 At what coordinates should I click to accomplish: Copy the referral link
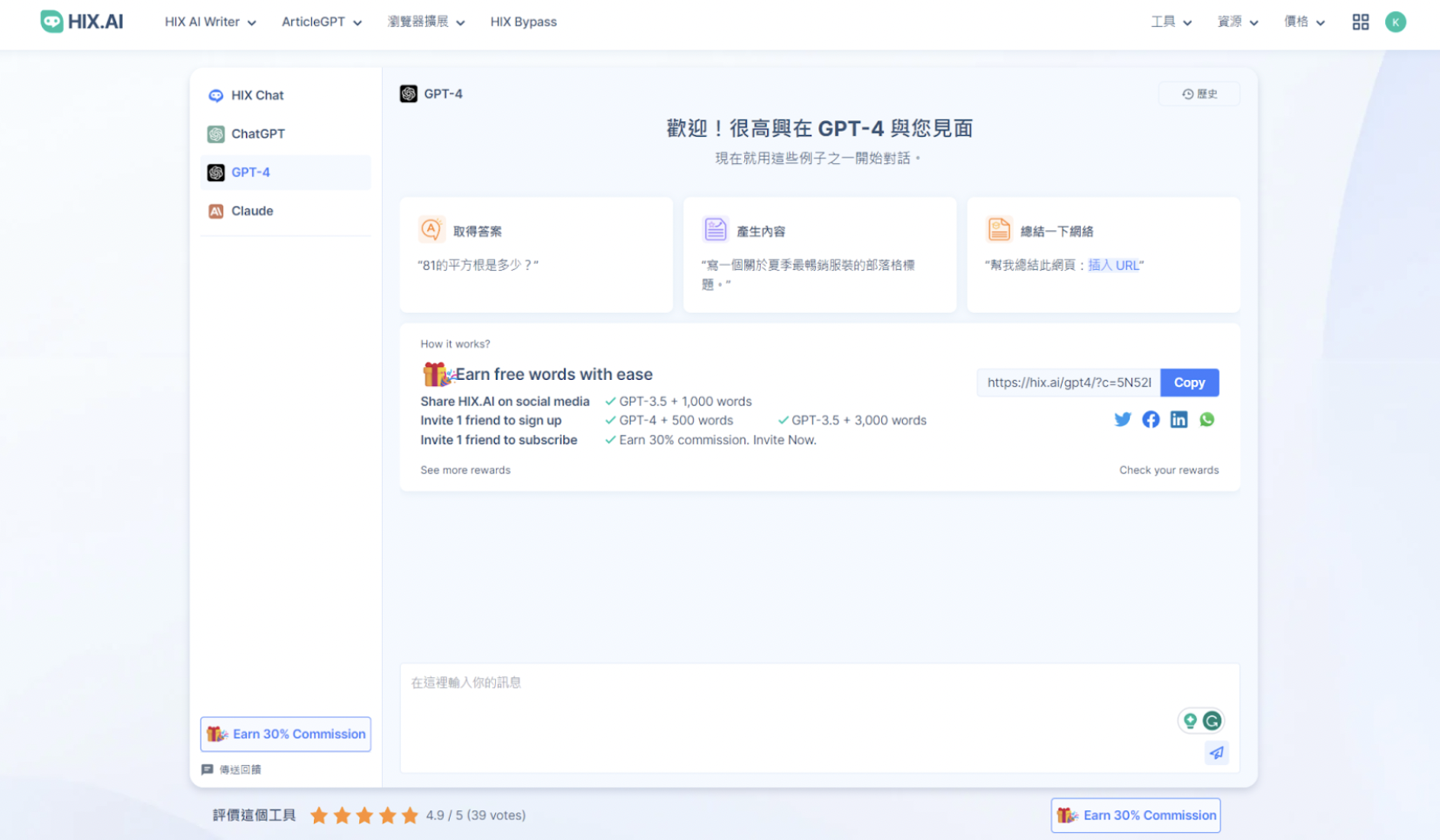coord(1189,383)
